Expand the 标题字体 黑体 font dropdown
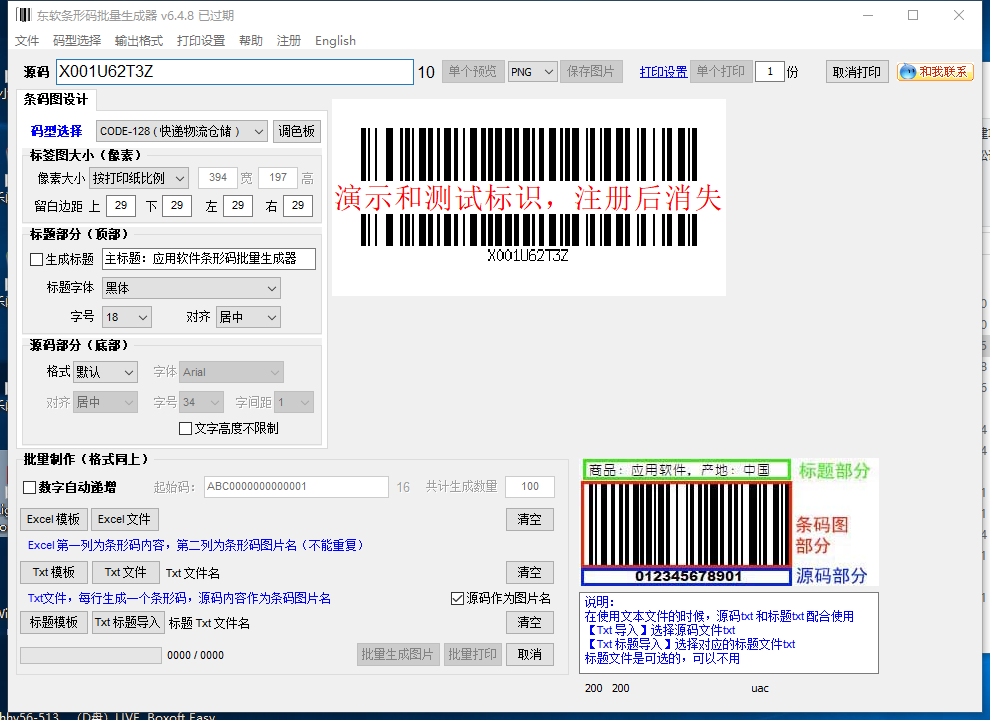The height and width of the screenshot is (720, 990). [x=191, y=289]
